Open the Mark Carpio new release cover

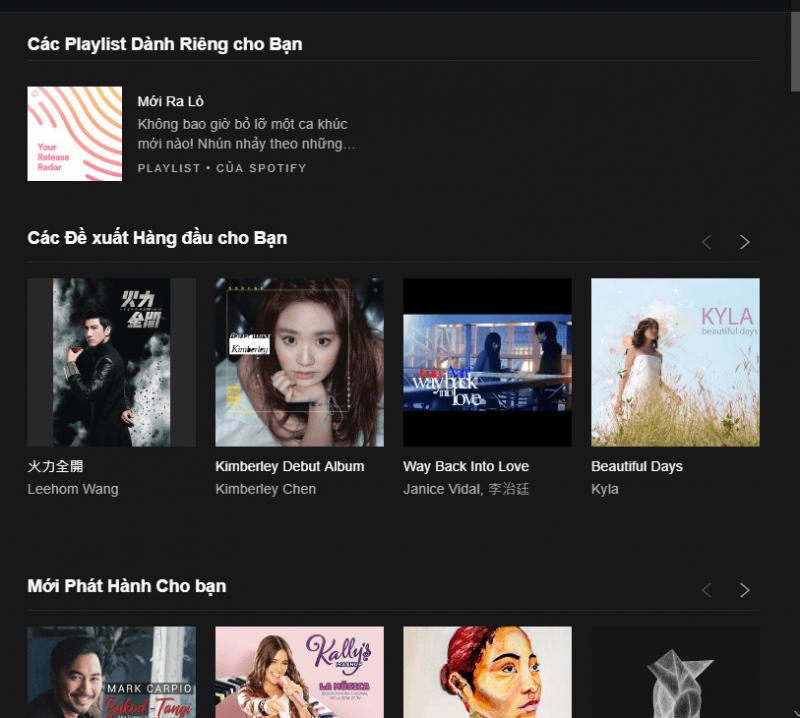tap(112, 672)
